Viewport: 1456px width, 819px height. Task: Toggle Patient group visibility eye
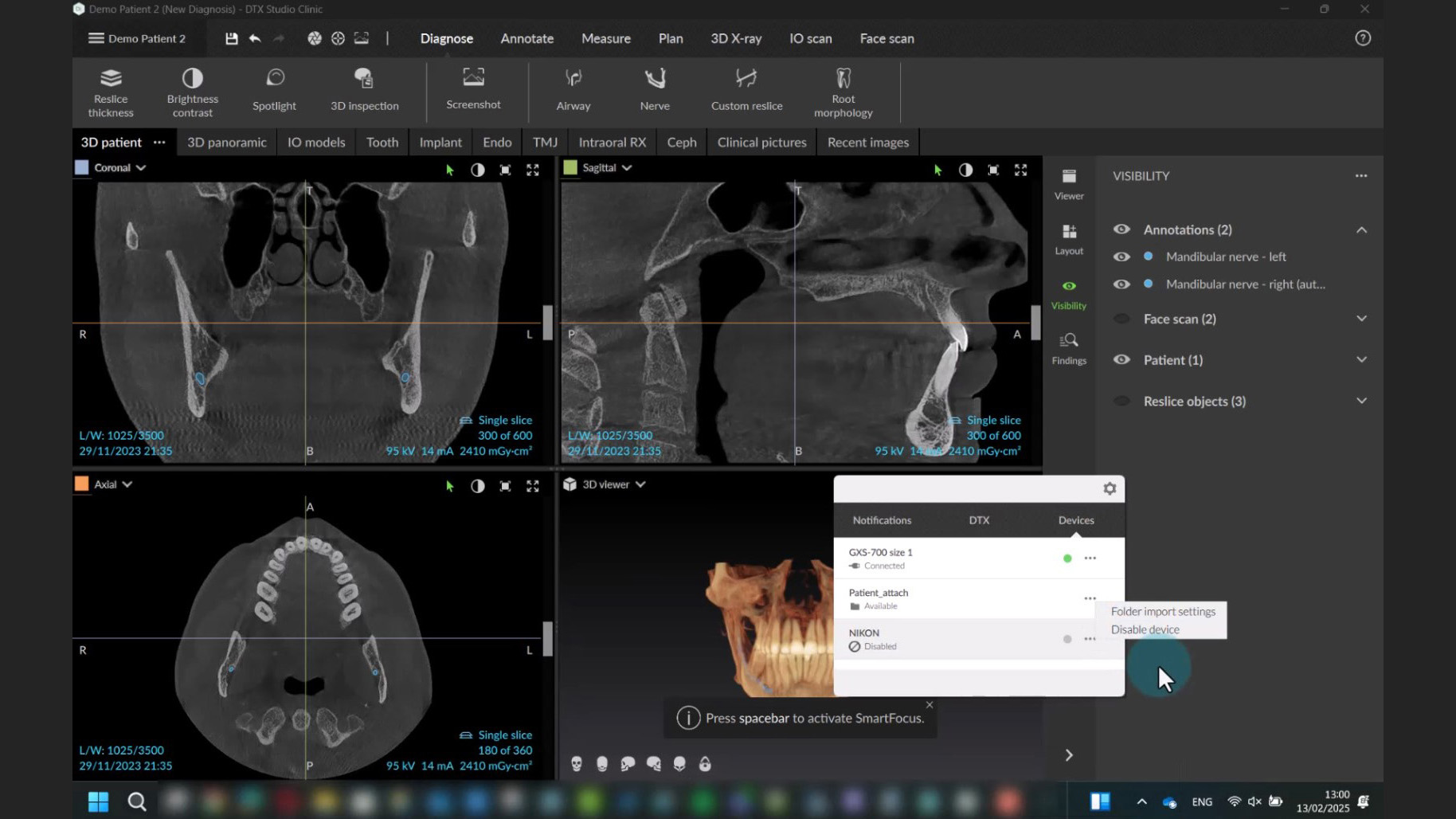pos(1121,360)
